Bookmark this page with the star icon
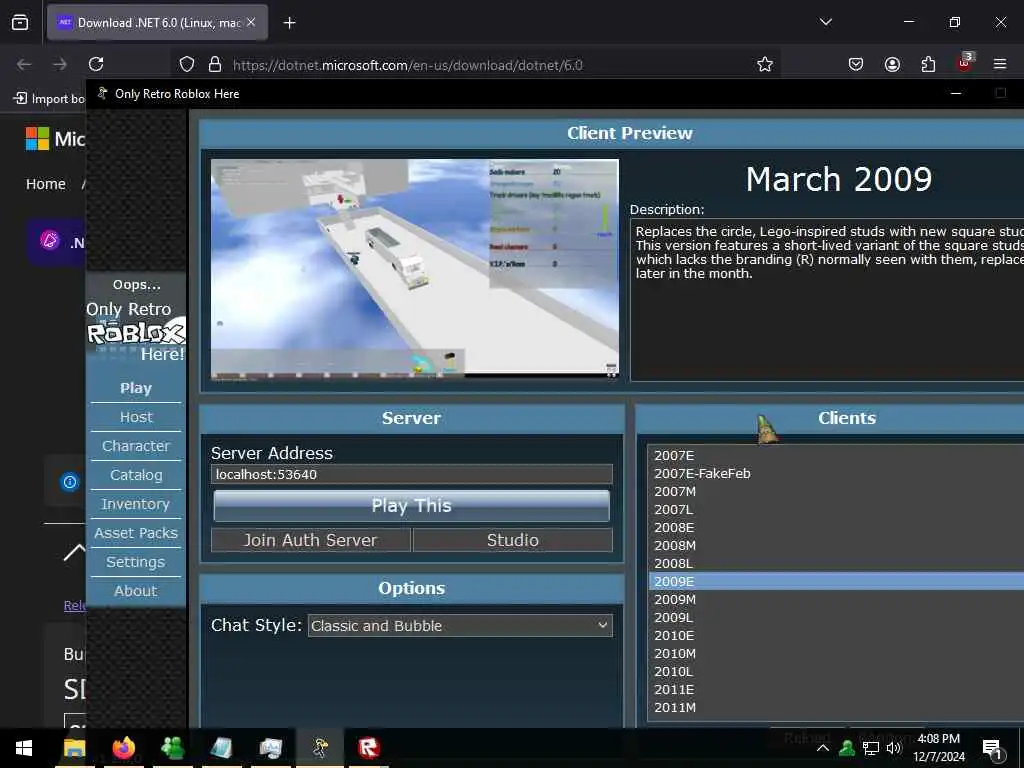Screen dimensions: 1024x768 765,64
